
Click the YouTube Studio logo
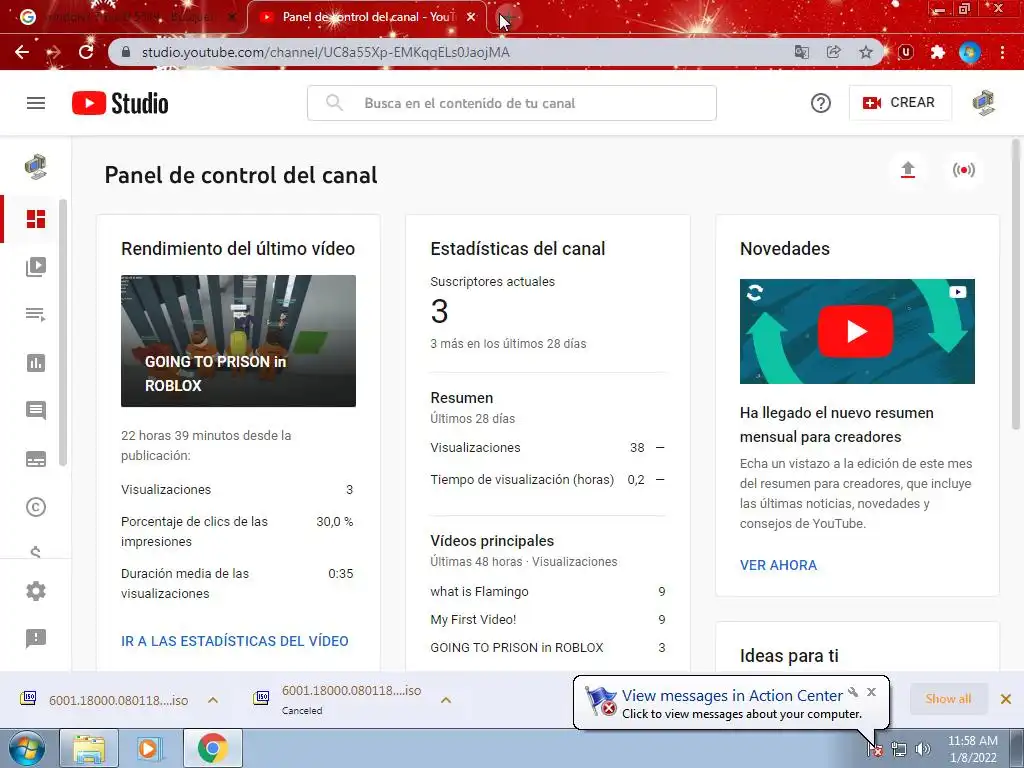click(120, 103)
